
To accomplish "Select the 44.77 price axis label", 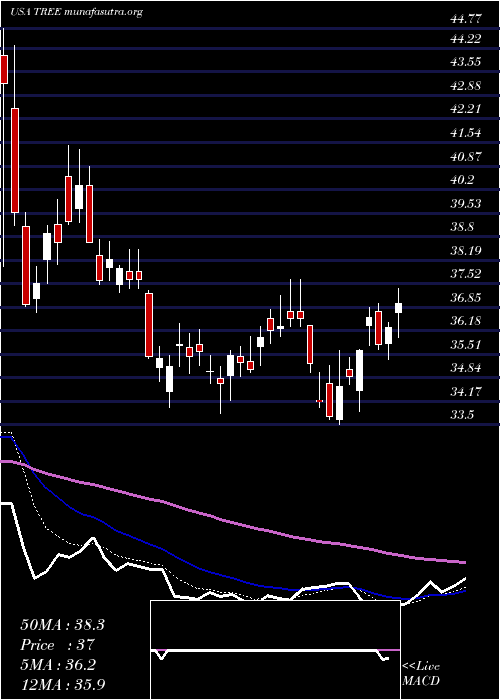I will coord(465,19).
